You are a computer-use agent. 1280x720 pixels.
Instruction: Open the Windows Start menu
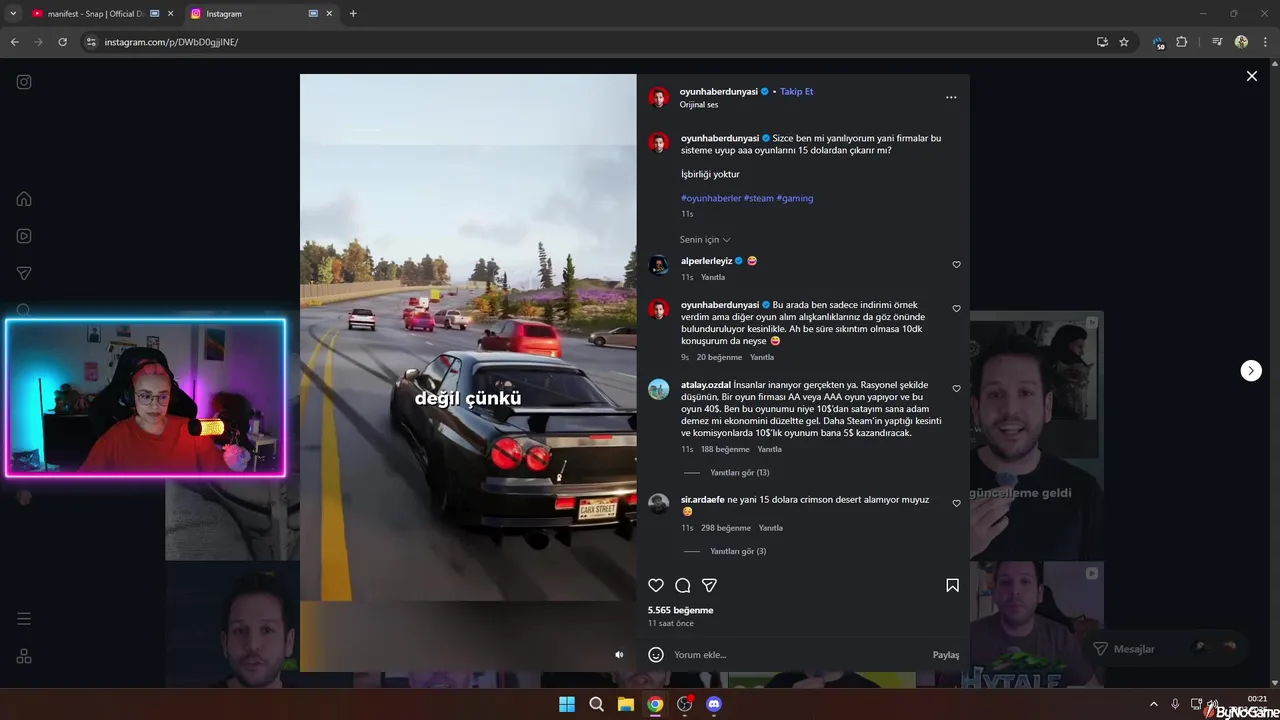tap(567, 704)
